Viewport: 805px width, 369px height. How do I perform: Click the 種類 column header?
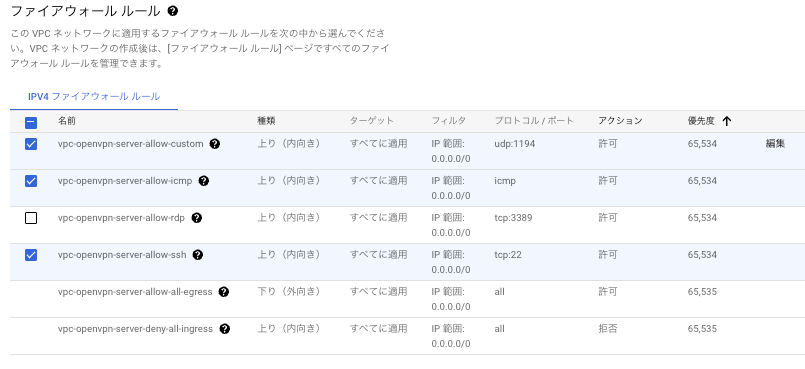266,121
